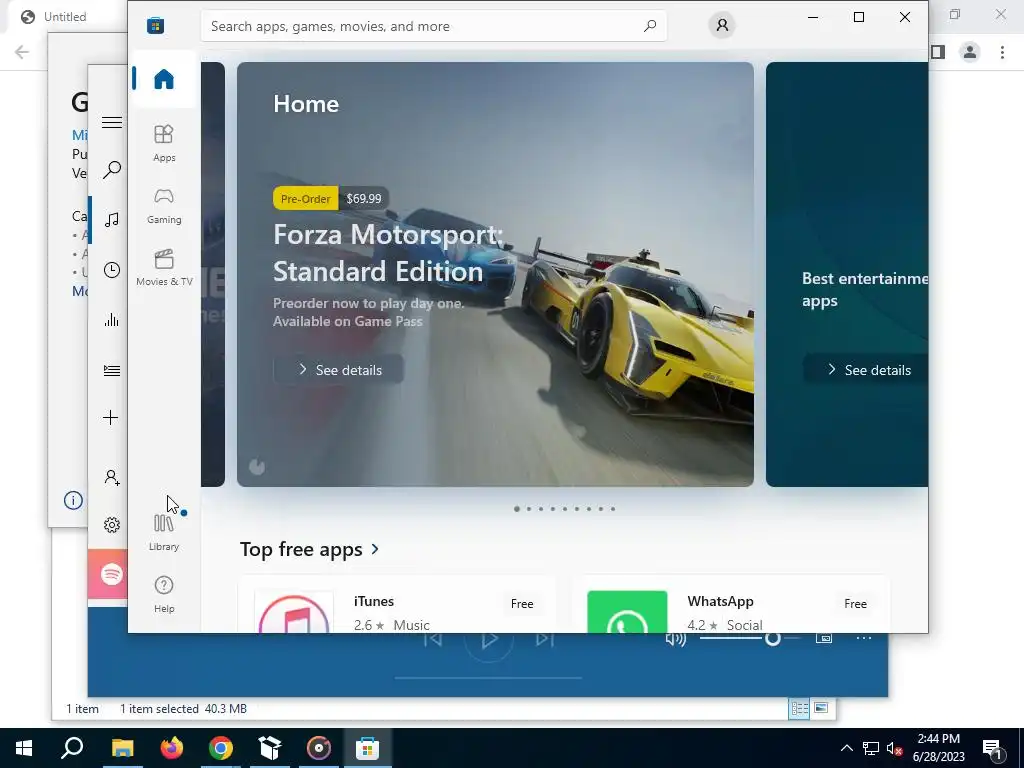Click the play button in Groove player
Viewport: 1024px width, 768px height.
coord(488,641)
